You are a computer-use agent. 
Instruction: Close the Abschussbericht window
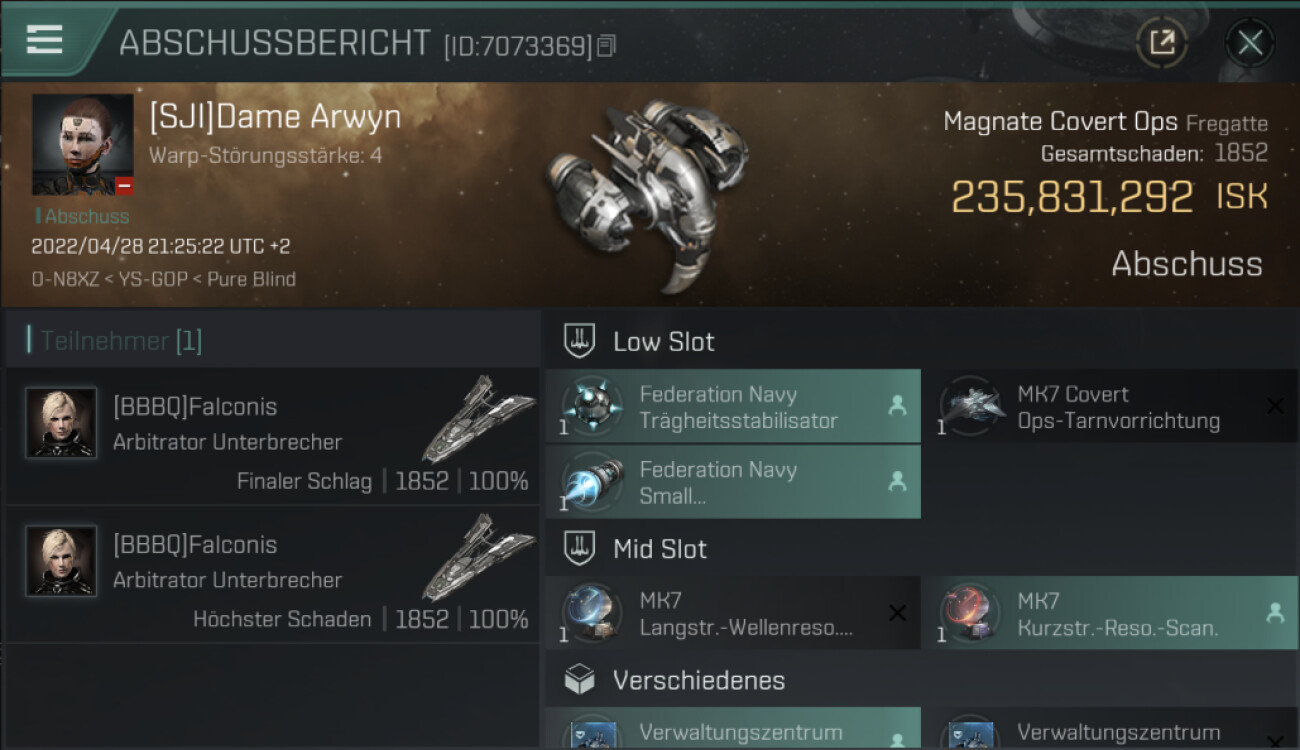[1249, 43]
